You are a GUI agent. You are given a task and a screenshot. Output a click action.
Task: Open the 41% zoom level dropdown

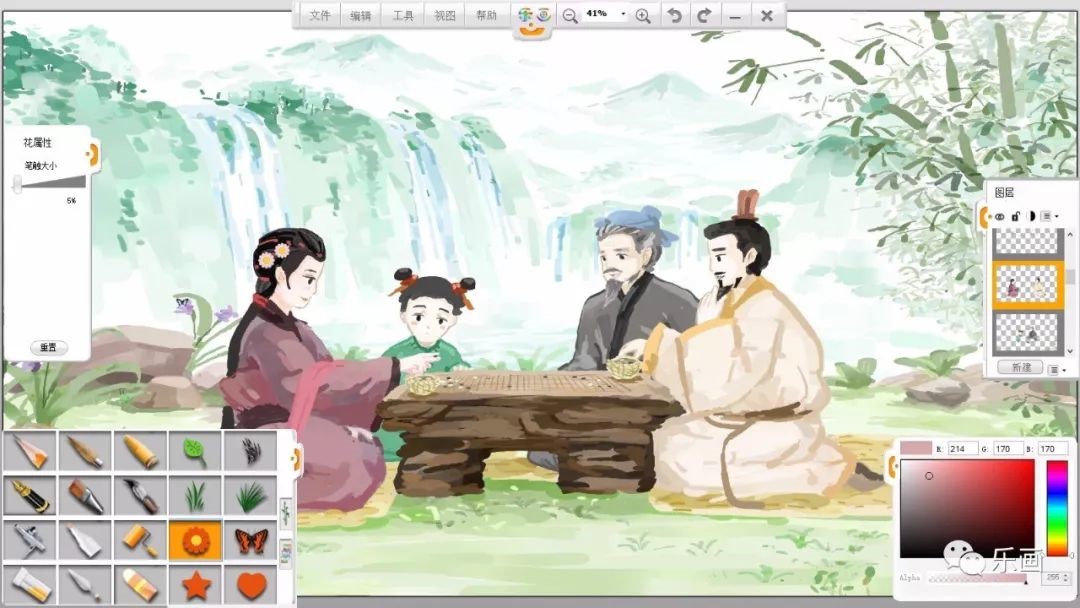[623, 15]
